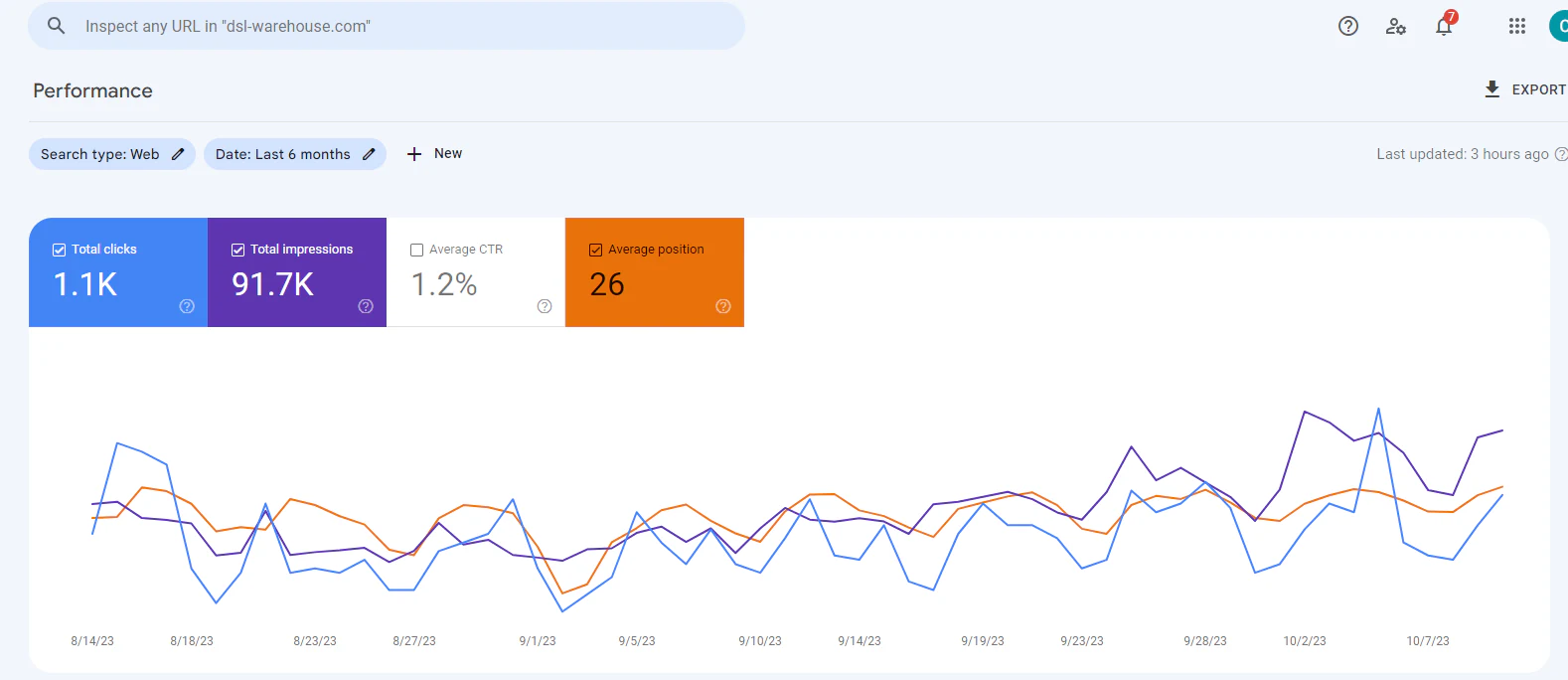Open the Last updated info question icon
Screen dimensions: 1568x680
pyautogui.click(x=1560, y=154)
